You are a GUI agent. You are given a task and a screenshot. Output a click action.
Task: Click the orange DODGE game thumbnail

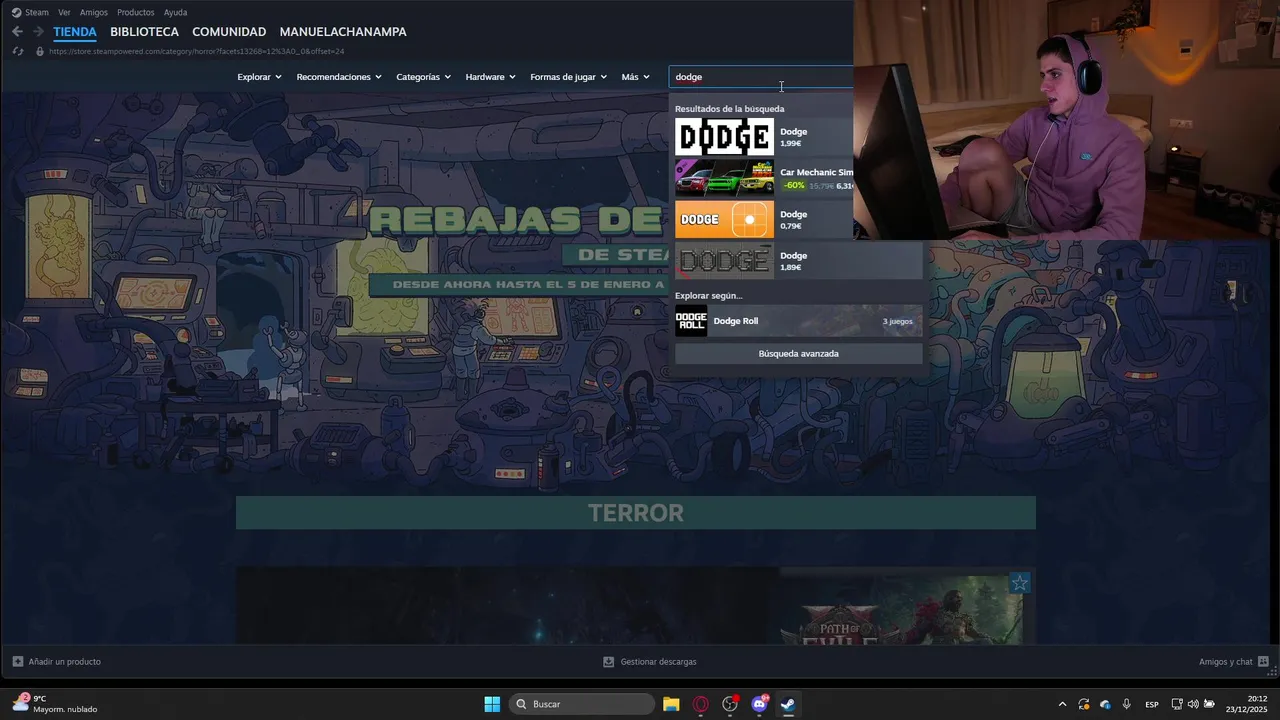(x=724, y=219)
